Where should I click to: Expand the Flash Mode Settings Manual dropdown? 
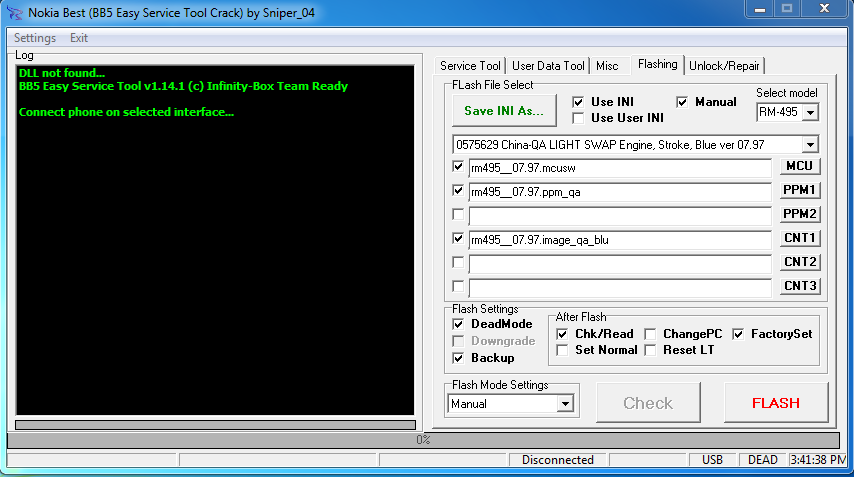click(x=565, y=404)
